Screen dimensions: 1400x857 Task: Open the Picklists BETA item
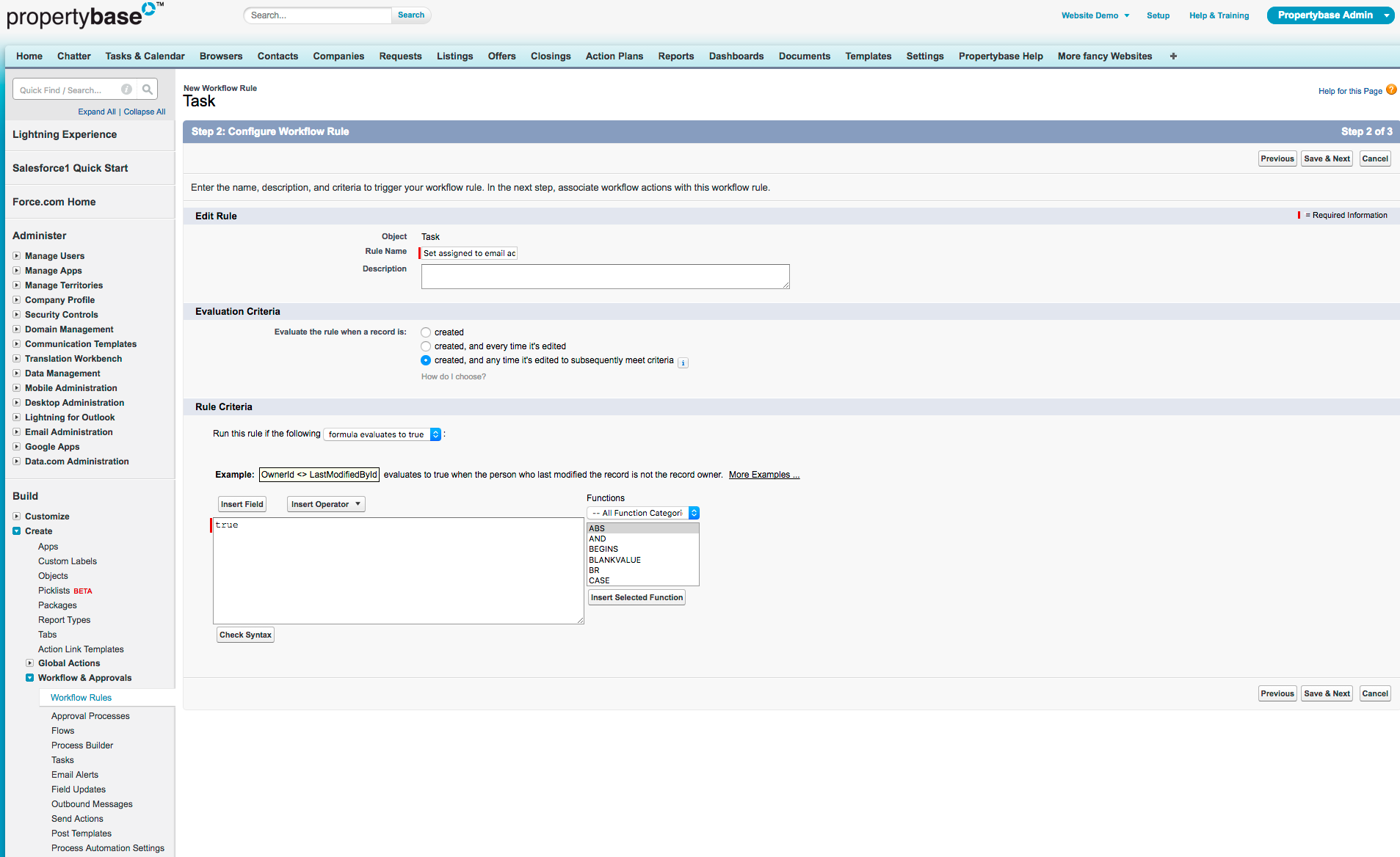(65, 591)
